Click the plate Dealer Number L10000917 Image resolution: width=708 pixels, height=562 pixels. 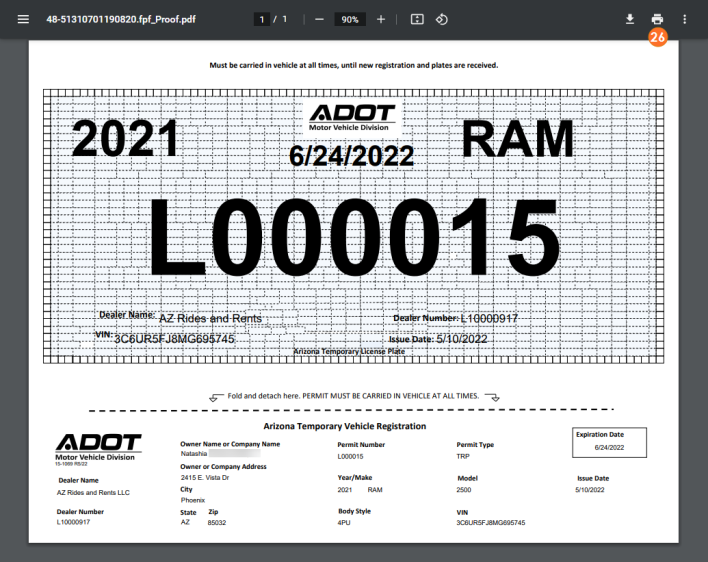point(489,318)
